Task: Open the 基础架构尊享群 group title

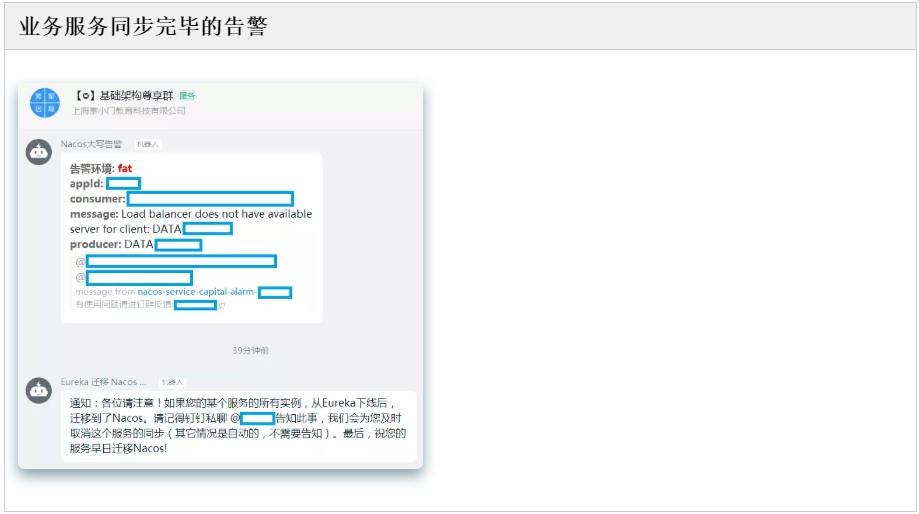Action: 124,96
